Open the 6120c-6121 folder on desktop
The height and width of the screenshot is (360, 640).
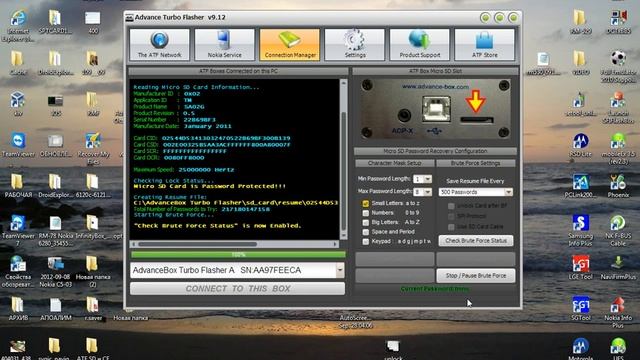(93, 186)
